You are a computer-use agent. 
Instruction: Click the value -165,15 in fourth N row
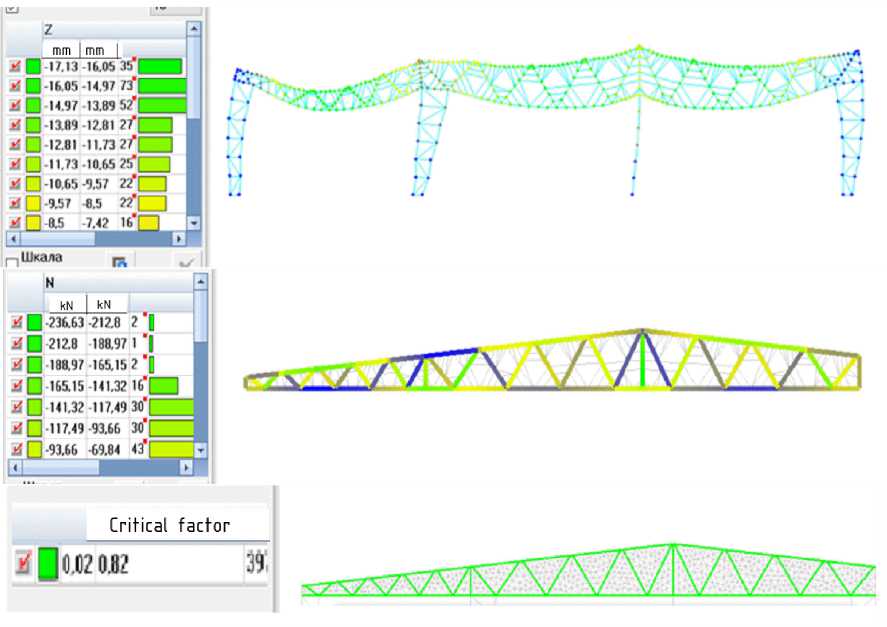tap(64, 386)
